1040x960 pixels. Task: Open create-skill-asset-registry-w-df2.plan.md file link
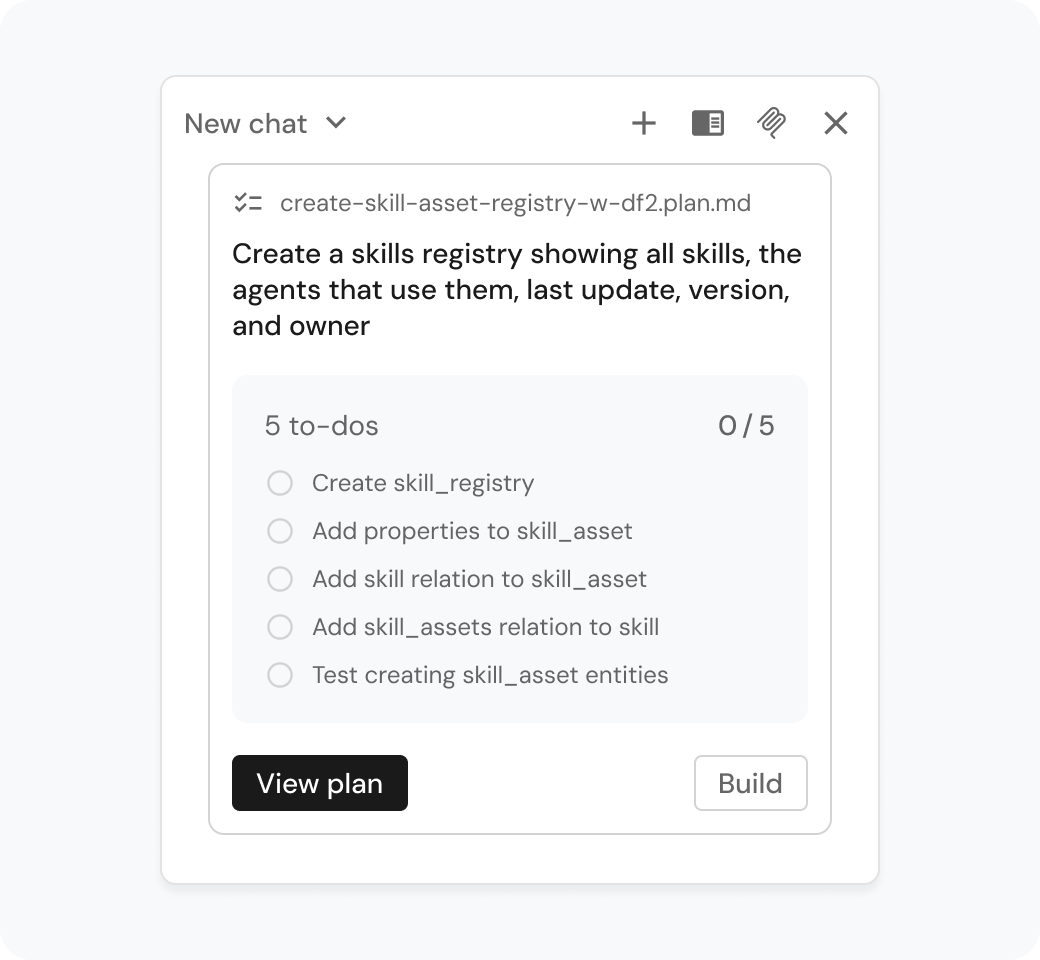(x=515, y=203)
